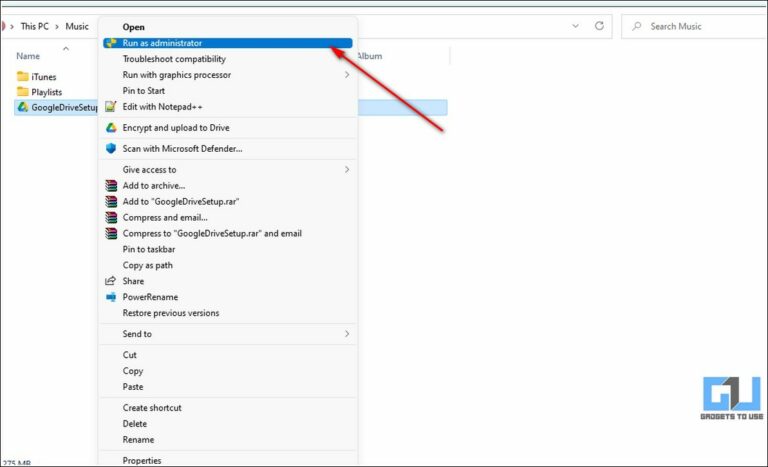The width and height of the screenshot is (768, 467).
Task: Choose Delete from the context menu
Action: (x=228, y=424)
